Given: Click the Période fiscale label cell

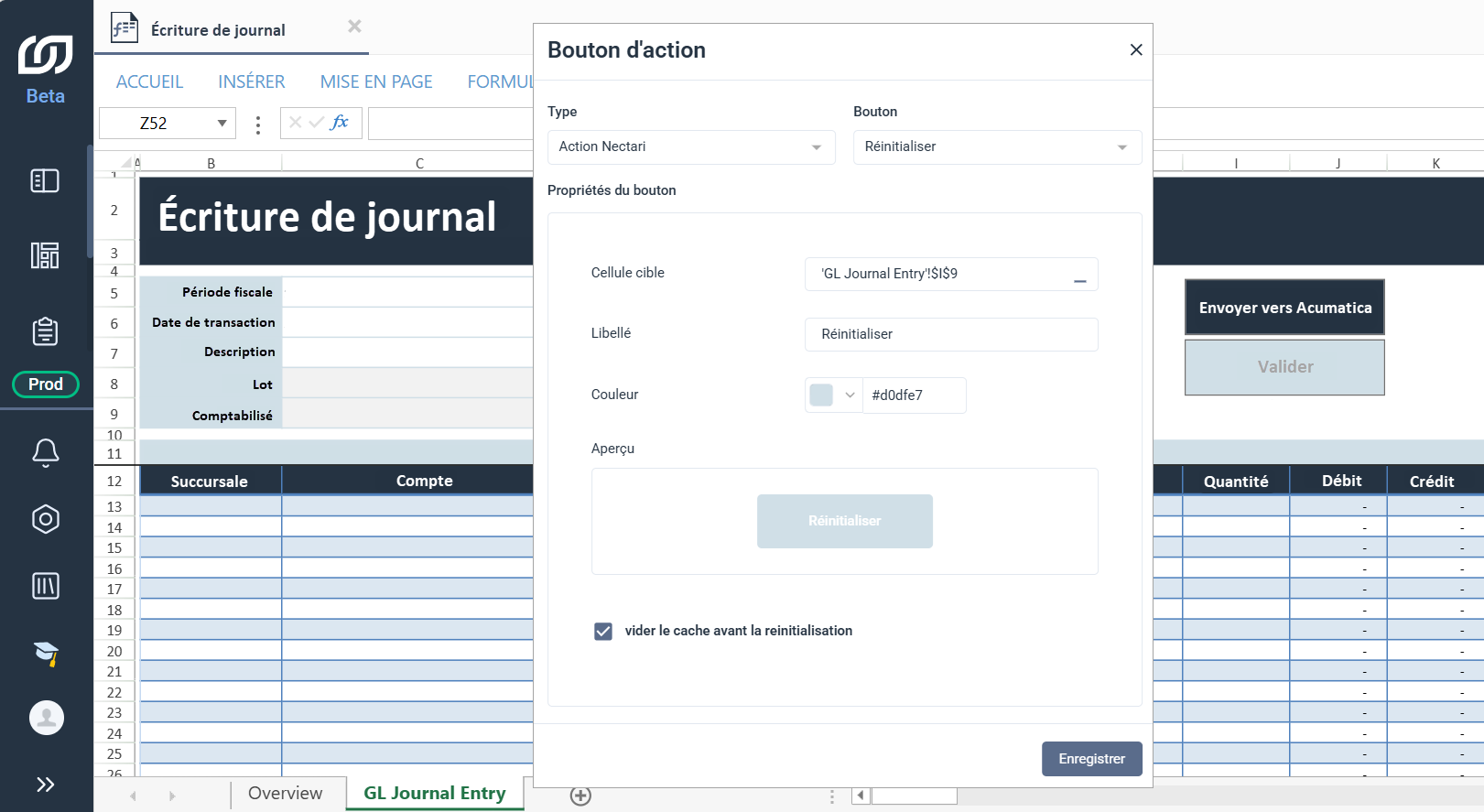Looking at the screenshot, I should 211,292.
